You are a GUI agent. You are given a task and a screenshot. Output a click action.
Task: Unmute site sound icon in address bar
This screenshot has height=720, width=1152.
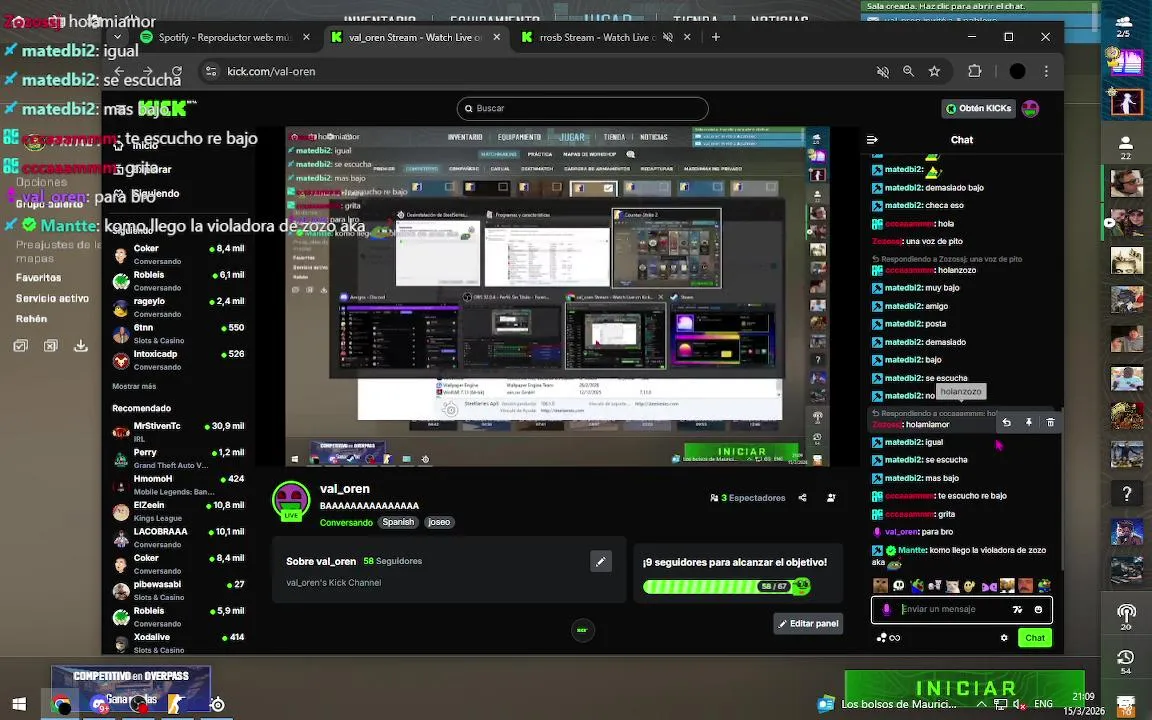(x=882, y=71)
